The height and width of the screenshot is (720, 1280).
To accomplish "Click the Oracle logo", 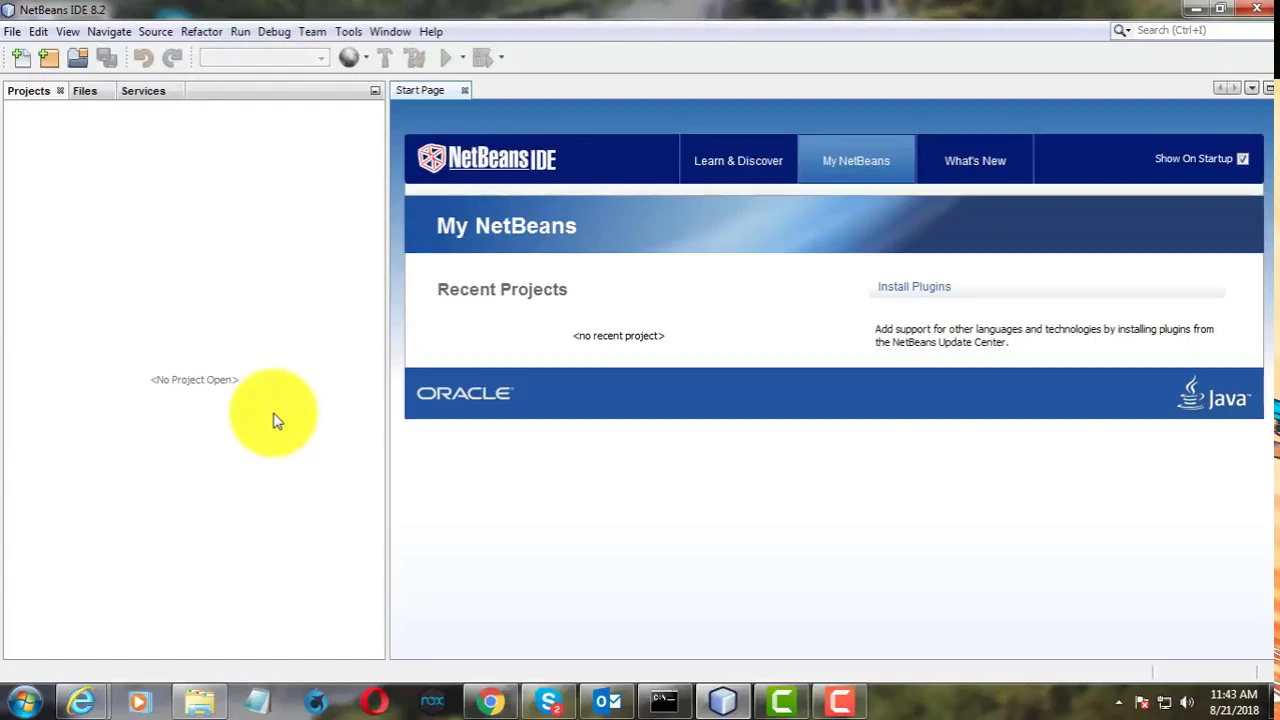I will [x=464, y=393].
